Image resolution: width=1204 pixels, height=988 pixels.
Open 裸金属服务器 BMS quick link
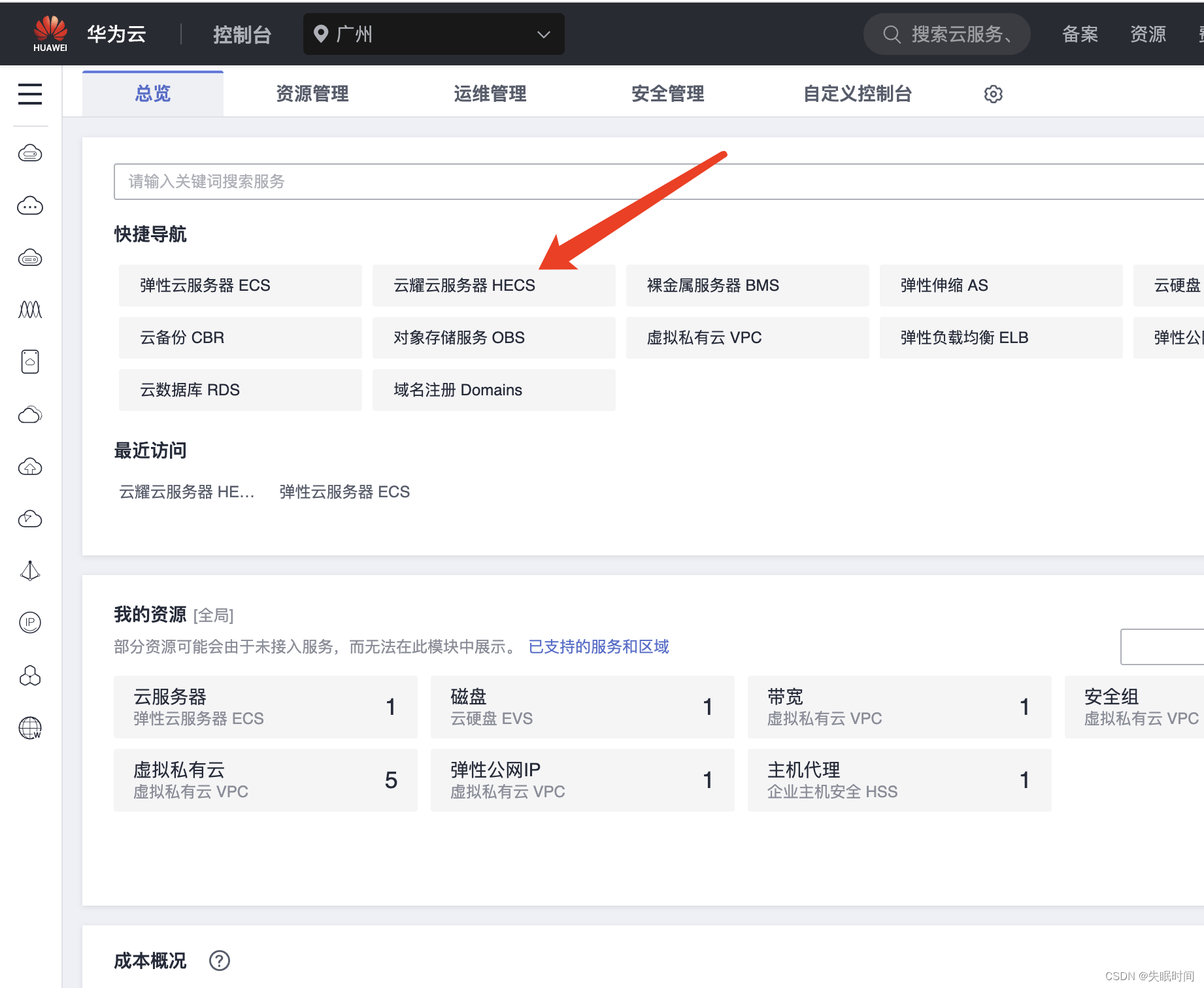coord(748,286)
